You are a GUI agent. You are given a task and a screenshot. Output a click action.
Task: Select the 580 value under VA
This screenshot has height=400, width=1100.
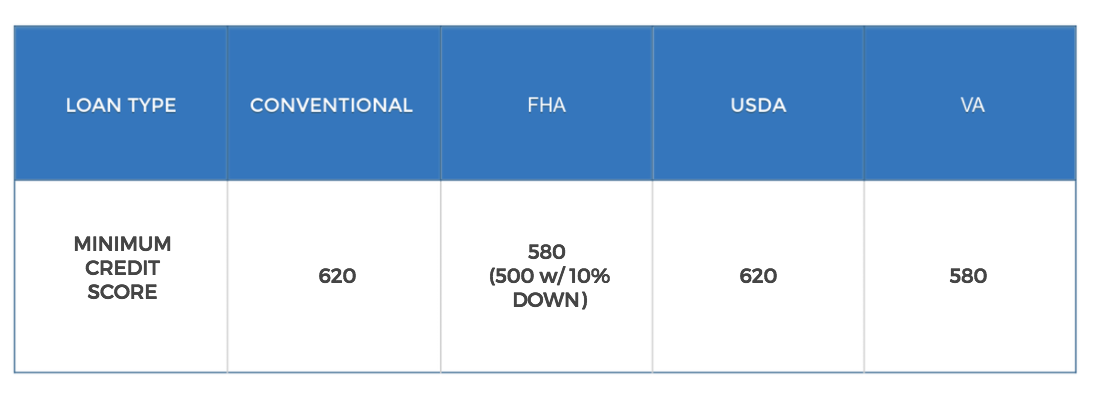point(968,276)
